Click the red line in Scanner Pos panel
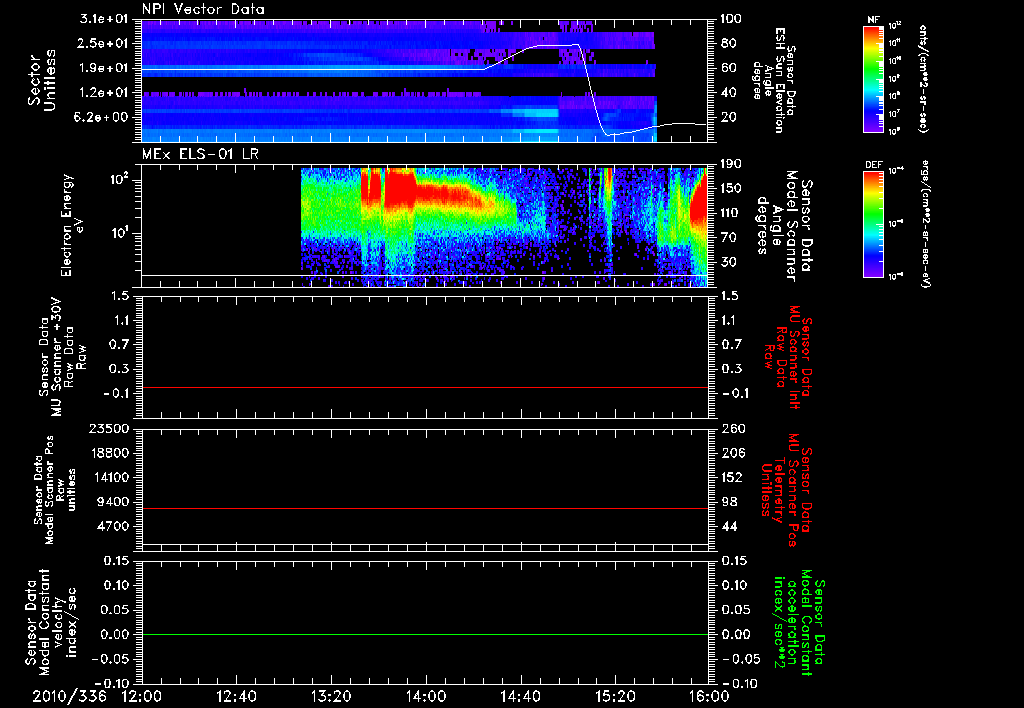 pos(424,508)
